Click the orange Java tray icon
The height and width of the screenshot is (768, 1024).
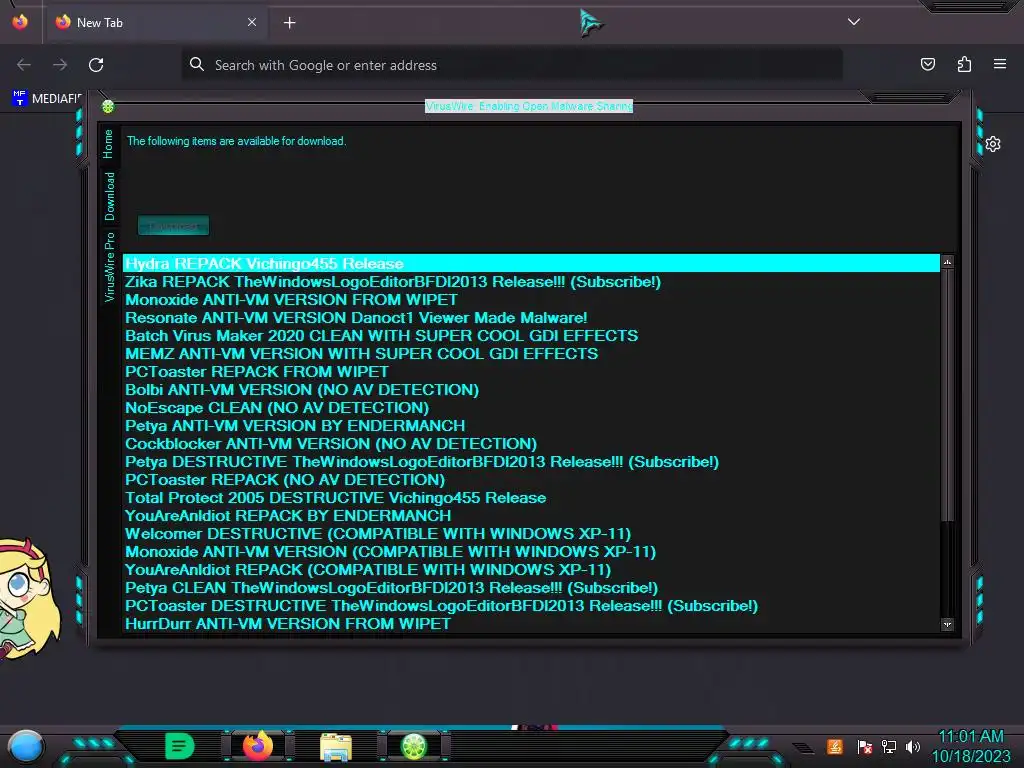pyautogui.click(x=835, y=746)
